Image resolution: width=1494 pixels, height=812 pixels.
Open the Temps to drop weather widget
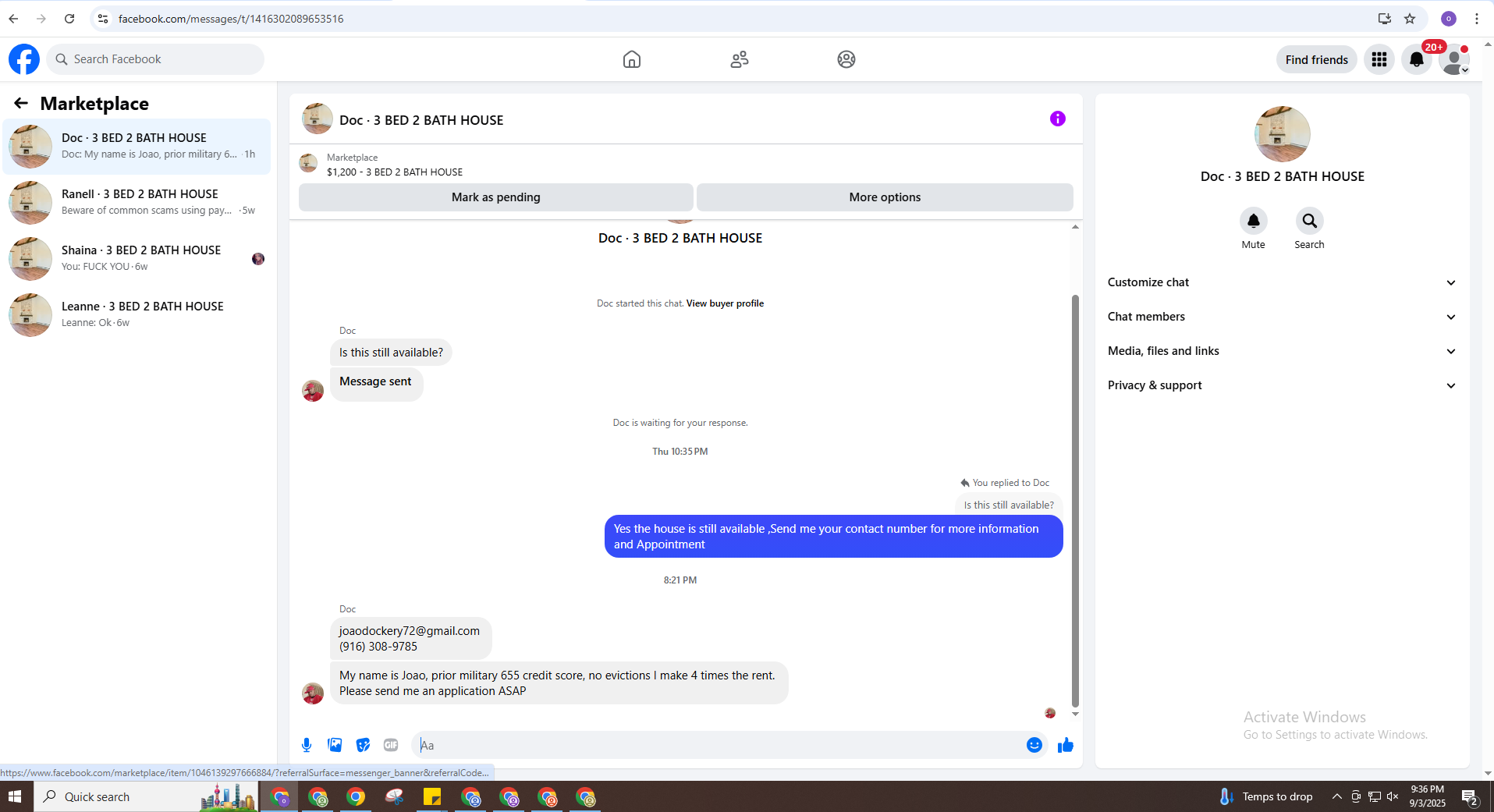click(1265, 796)
